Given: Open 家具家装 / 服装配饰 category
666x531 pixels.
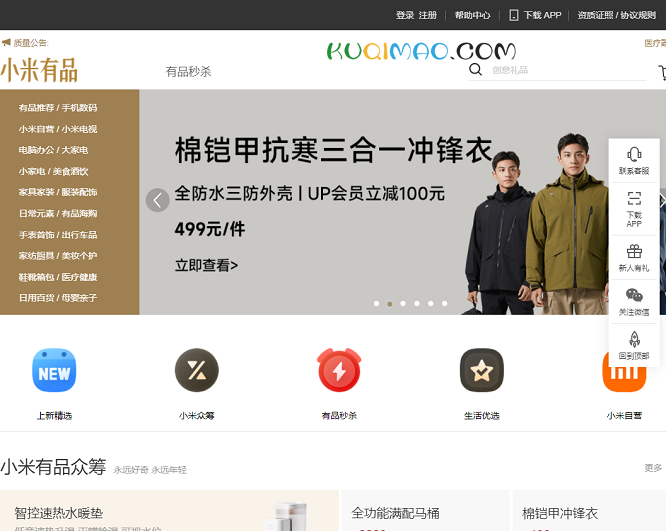Looking at the screenshot, I should pos(58,192).
